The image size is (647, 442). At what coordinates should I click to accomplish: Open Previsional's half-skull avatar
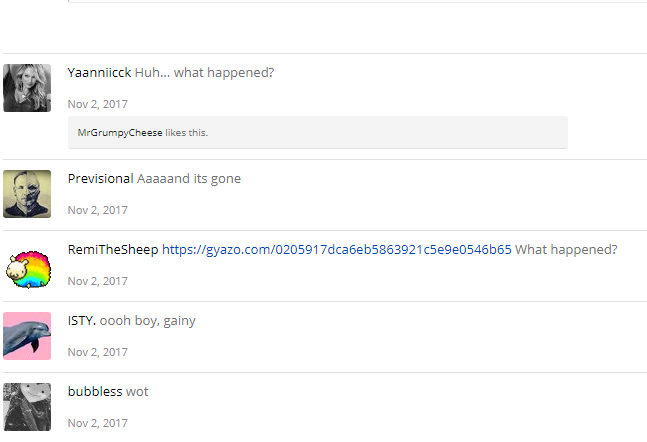[x=27, y=194]
